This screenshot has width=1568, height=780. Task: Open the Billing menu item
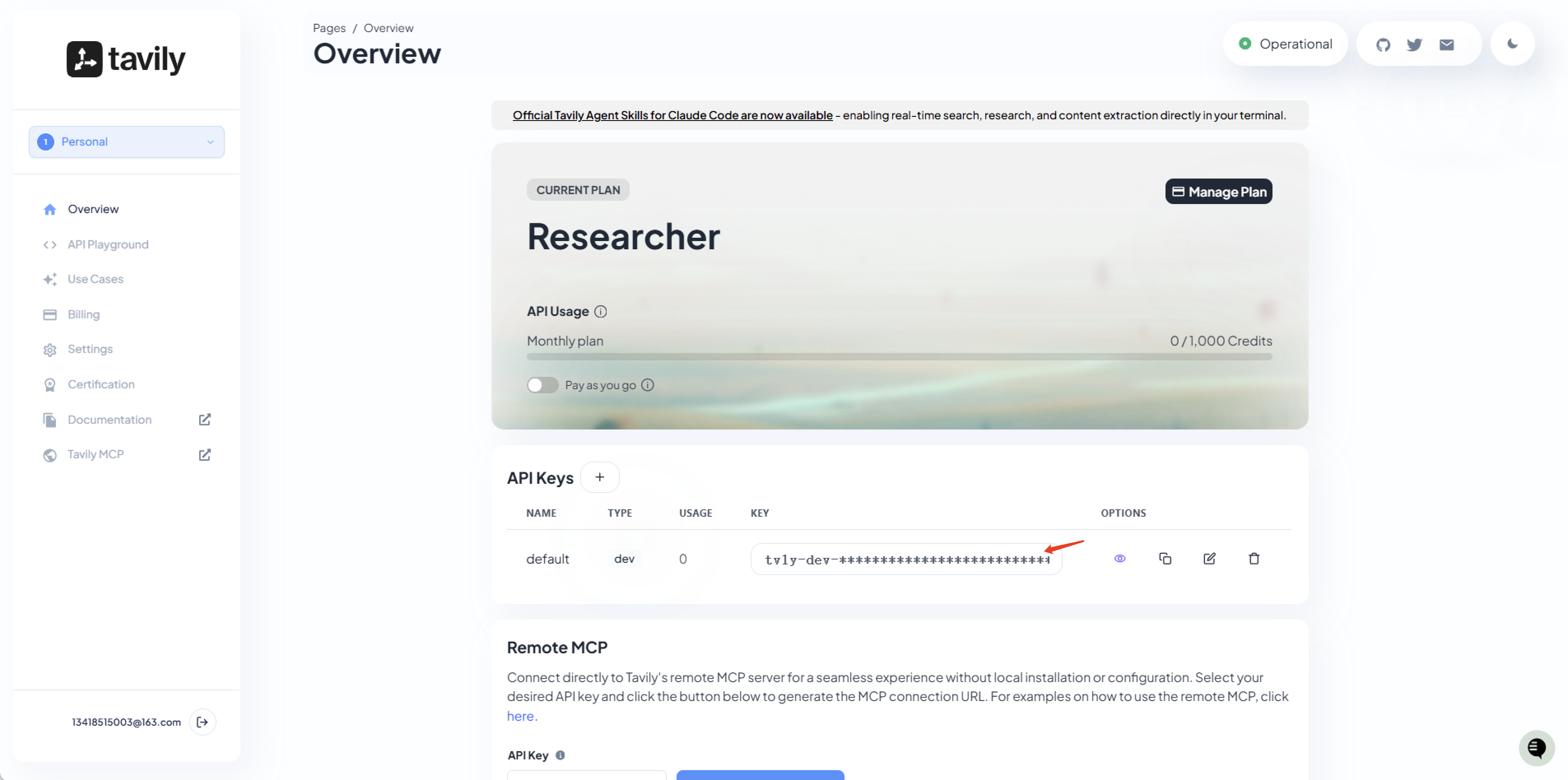point(84,315)
